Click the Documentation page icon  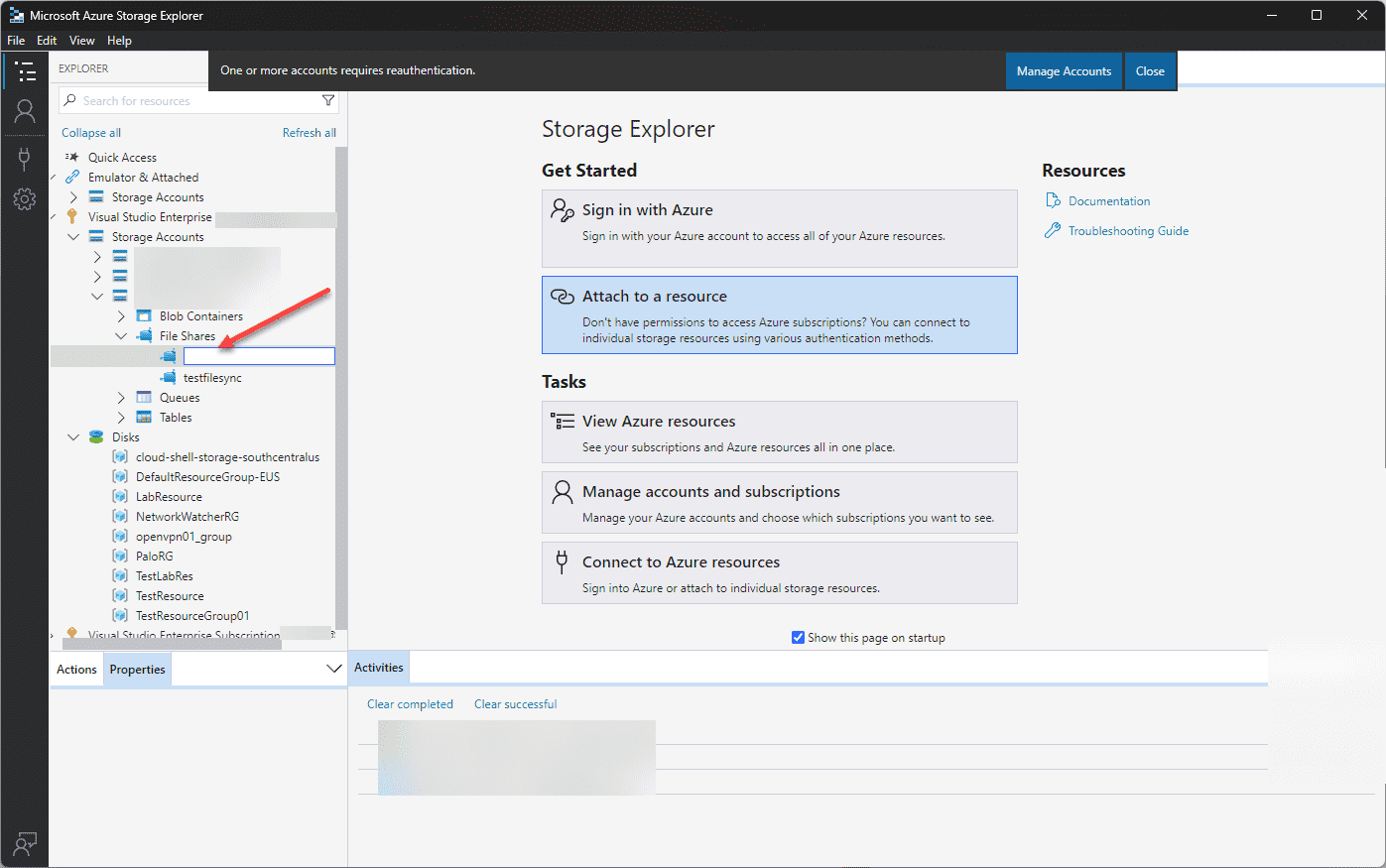click(1053, 200)
